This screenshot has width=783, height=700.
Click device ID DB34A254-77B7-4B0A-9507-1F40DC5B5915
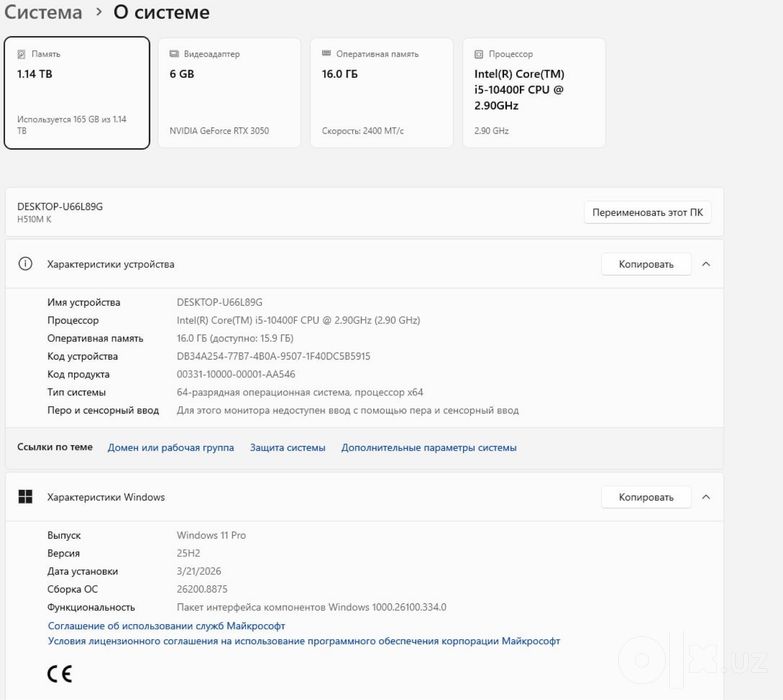(273, 356)
